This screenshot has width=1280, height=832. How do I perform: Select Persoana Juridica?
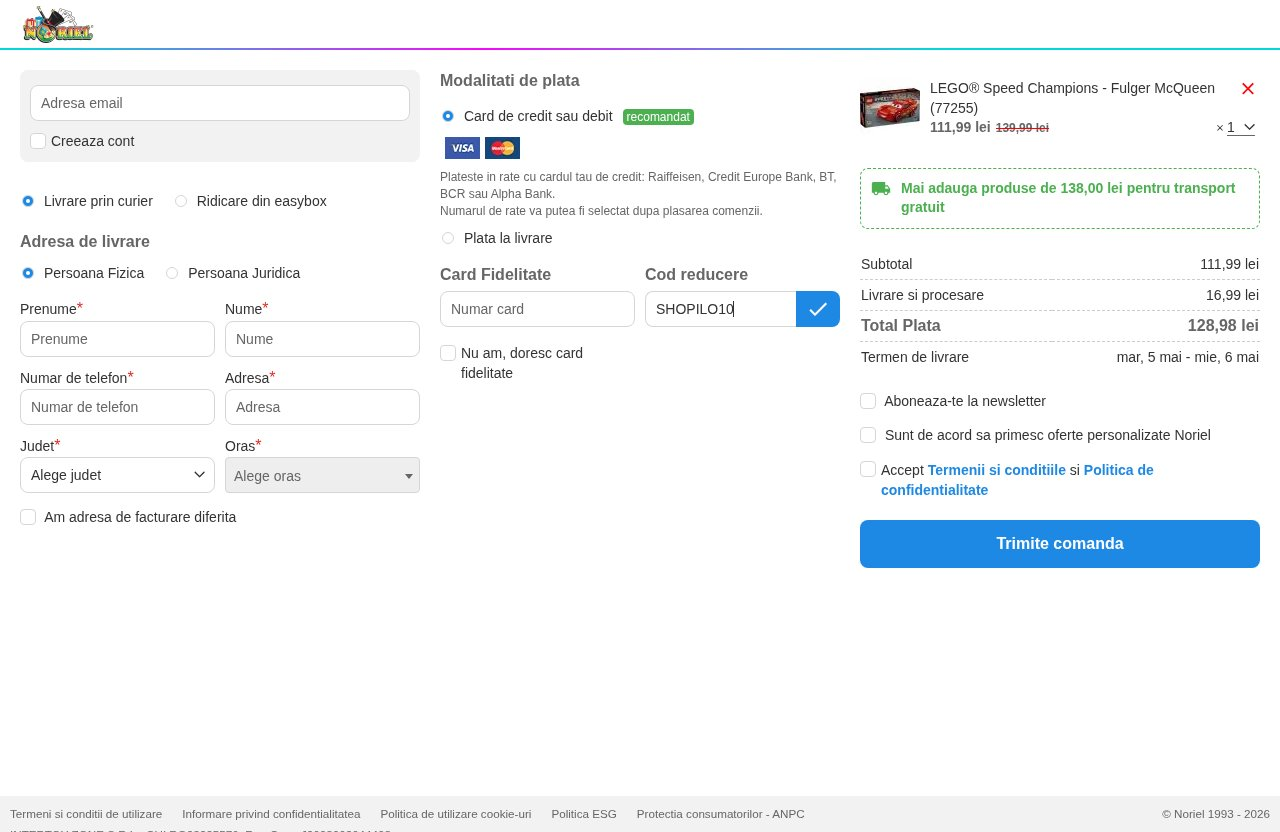(x=172, y=273)
